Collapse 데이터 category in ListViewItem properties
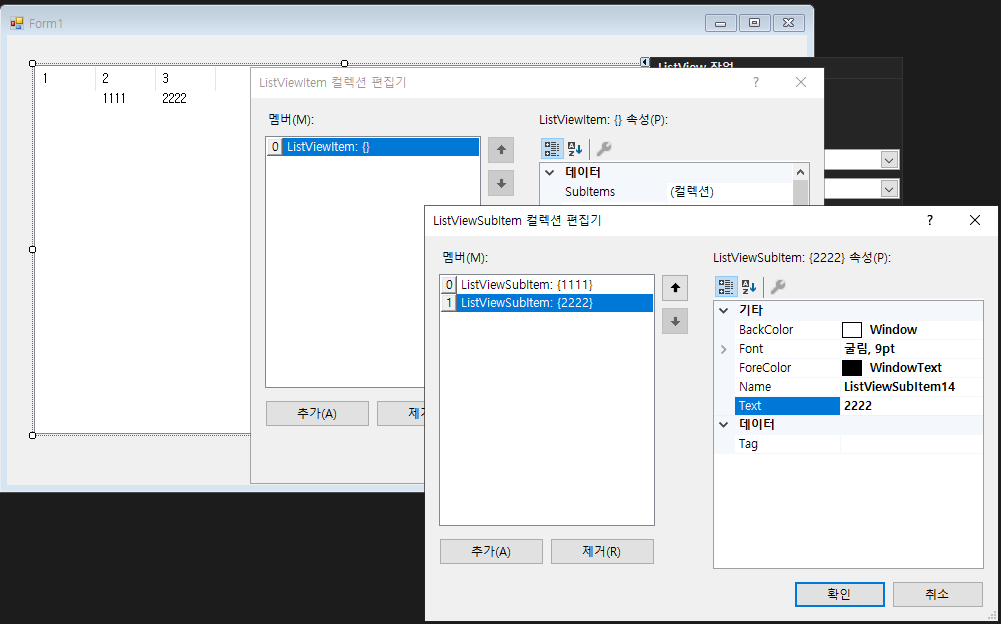 point(550,172)
